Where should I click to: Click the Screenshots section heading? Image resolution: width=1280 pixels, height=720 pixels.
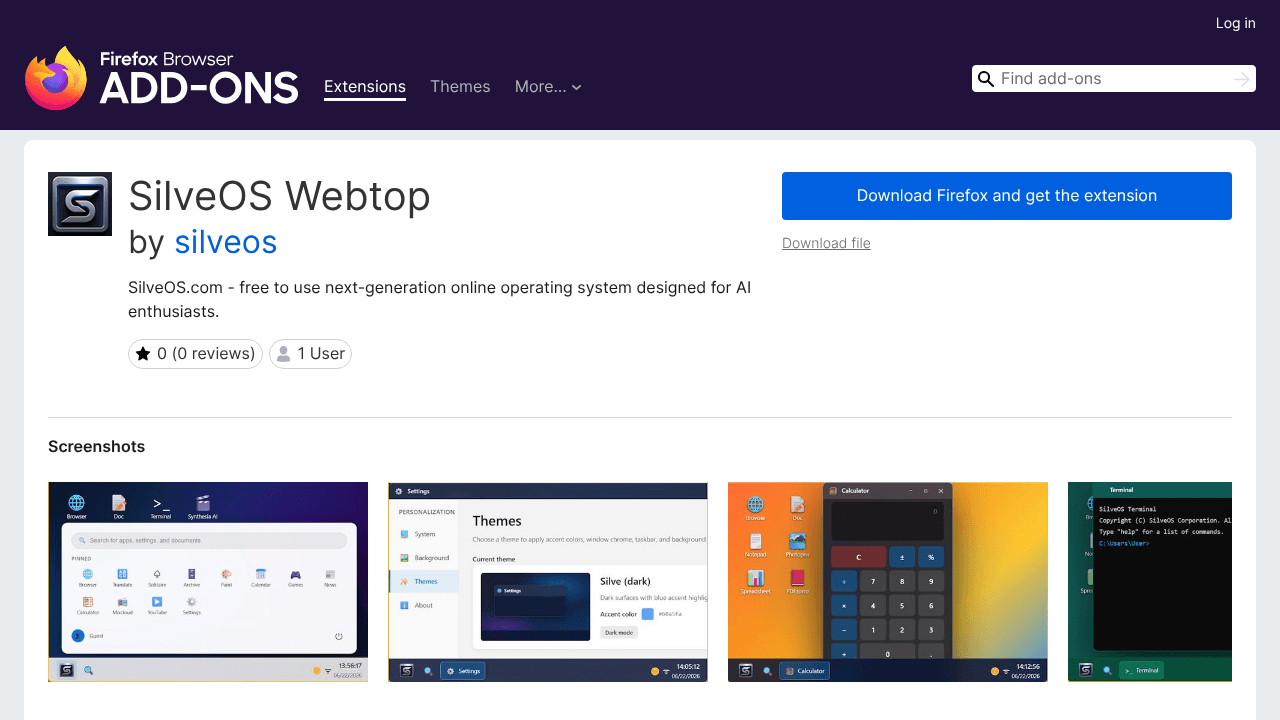click(97, 447)
